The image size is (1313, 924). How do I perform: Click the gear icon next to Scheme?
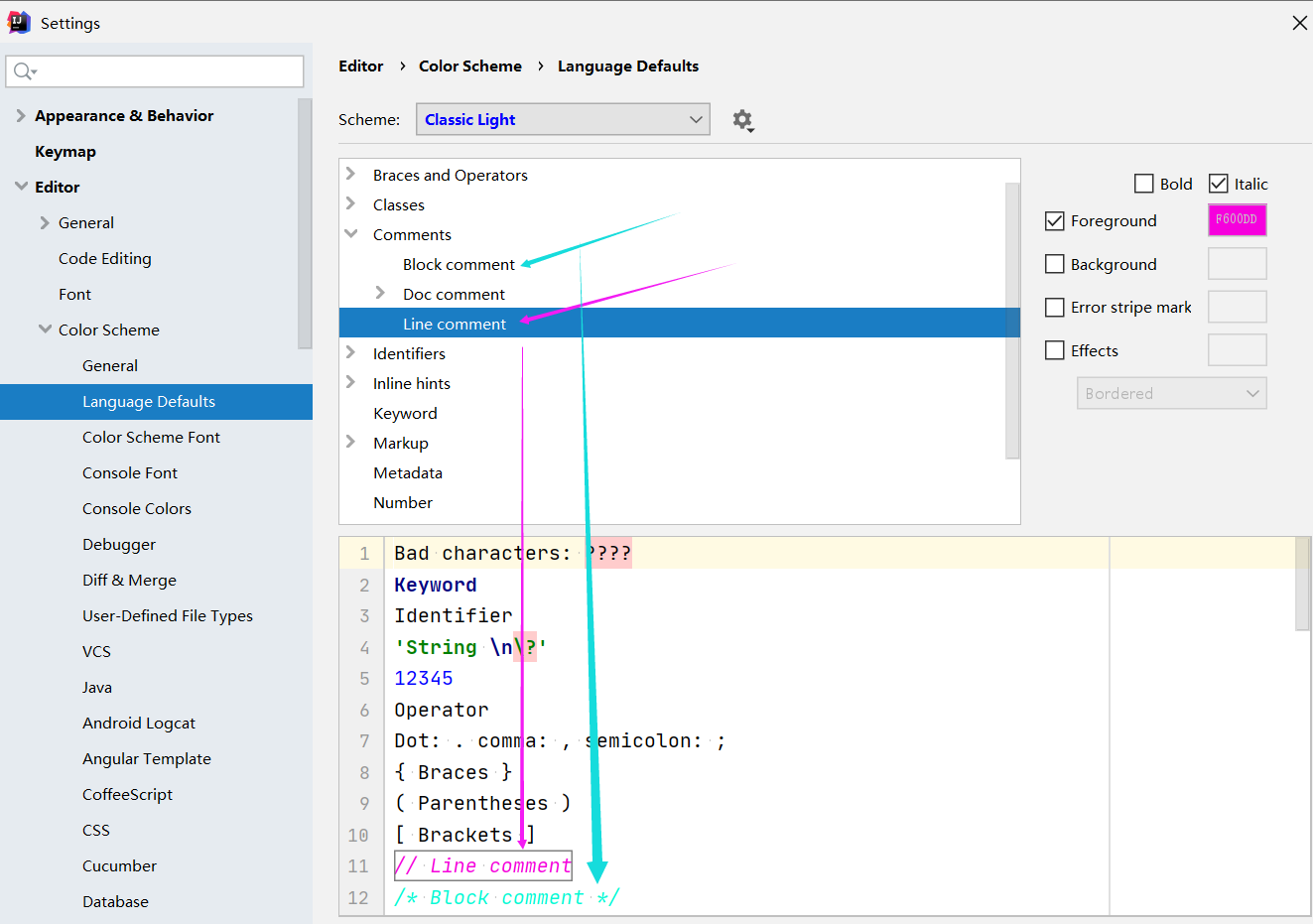742,120
